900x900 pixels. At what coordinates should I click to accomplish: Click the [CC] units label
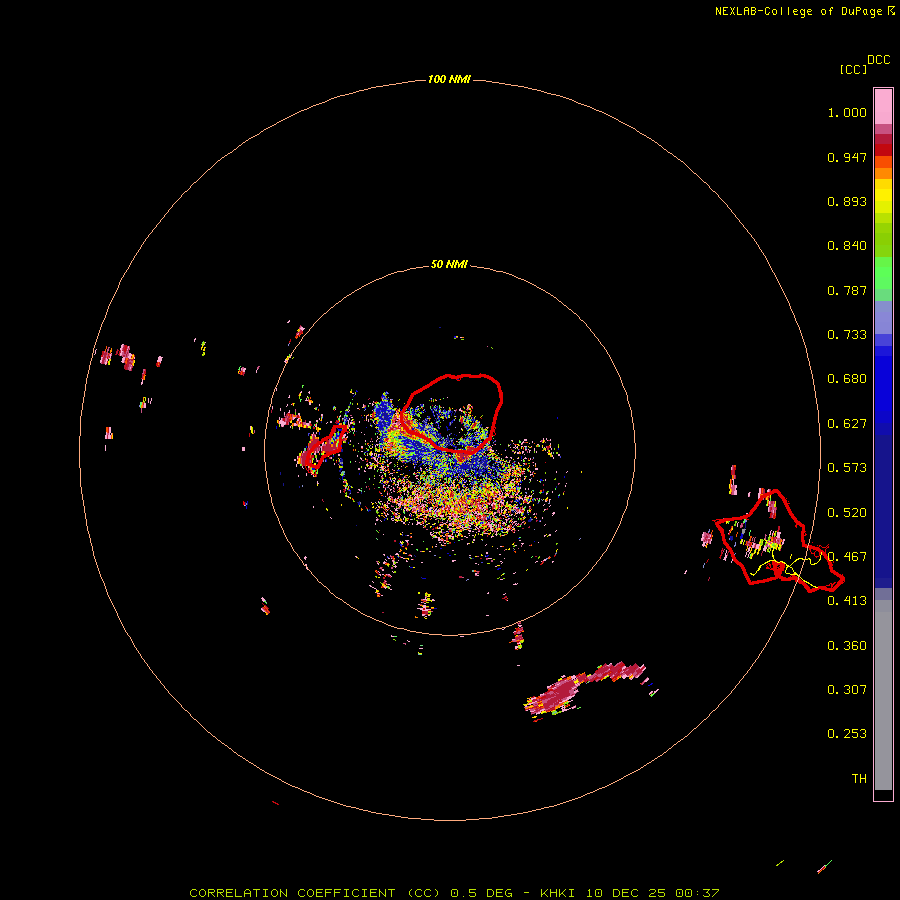pos(853,69)
